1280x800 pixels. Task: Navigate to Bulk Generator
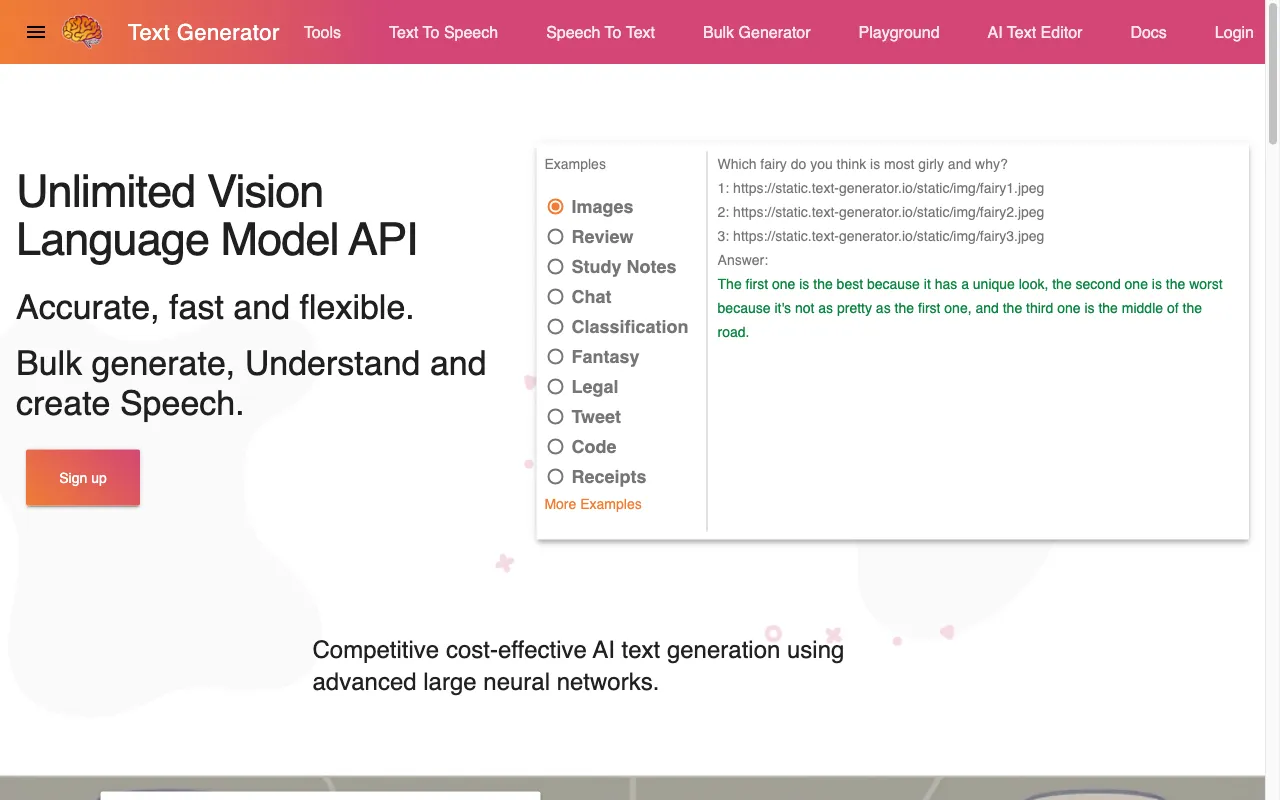coord(757,32)
